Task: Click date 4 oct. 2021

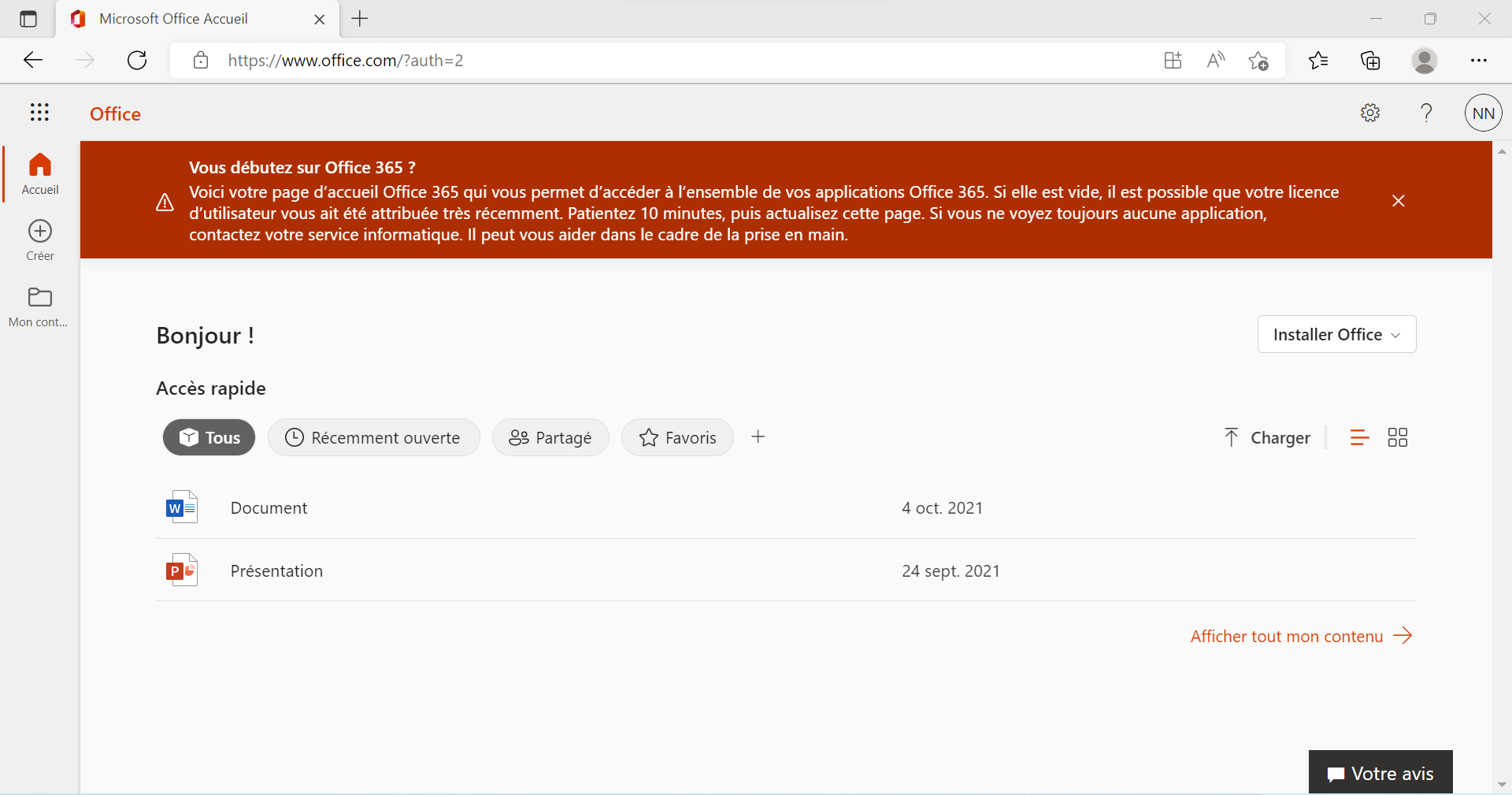Action: coord(942,508)
